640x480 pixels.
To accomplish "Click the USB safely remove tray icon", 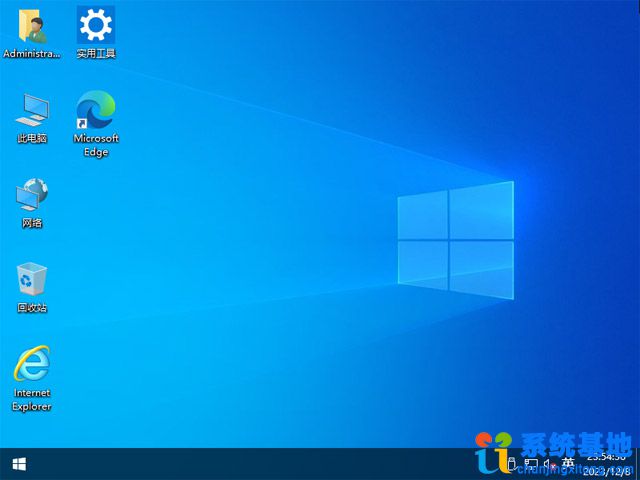I will [x=511, y=464].
